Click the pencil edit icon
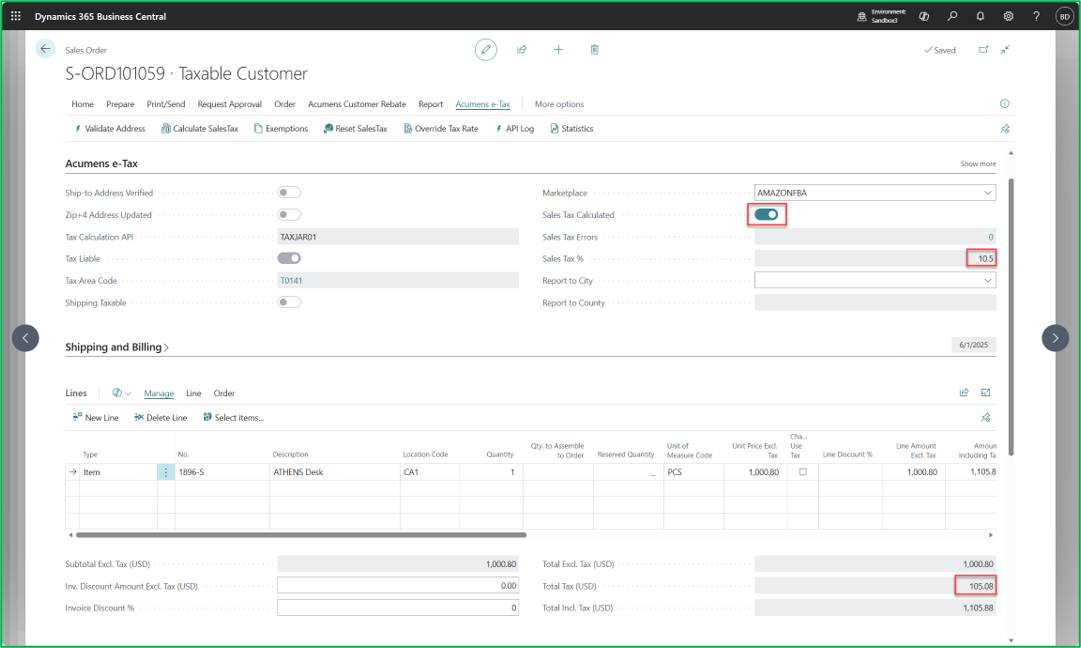The image size is (1081, 648). [486, 50]
